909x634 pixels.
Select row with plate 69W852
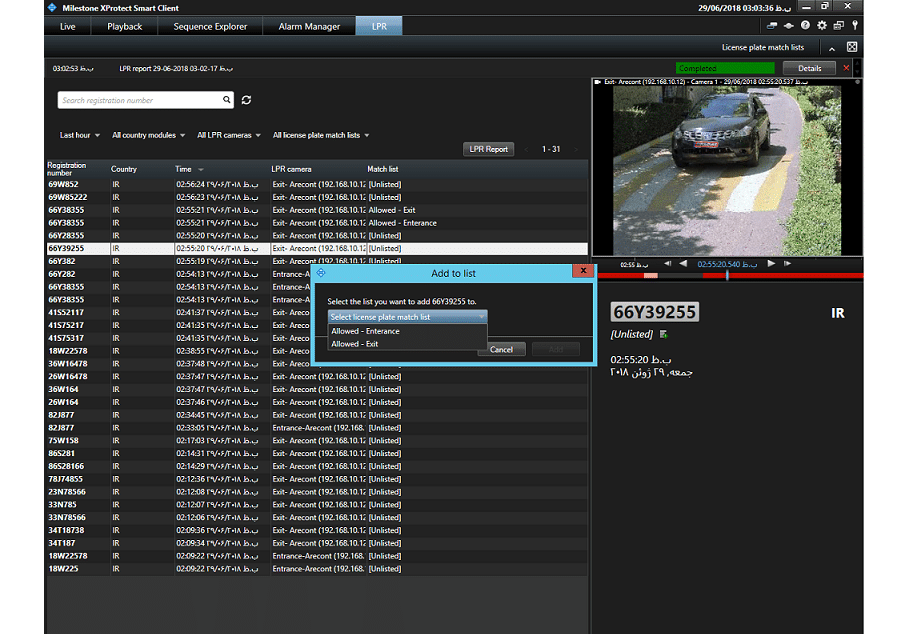pyautogui.click(x=317, y=184)
